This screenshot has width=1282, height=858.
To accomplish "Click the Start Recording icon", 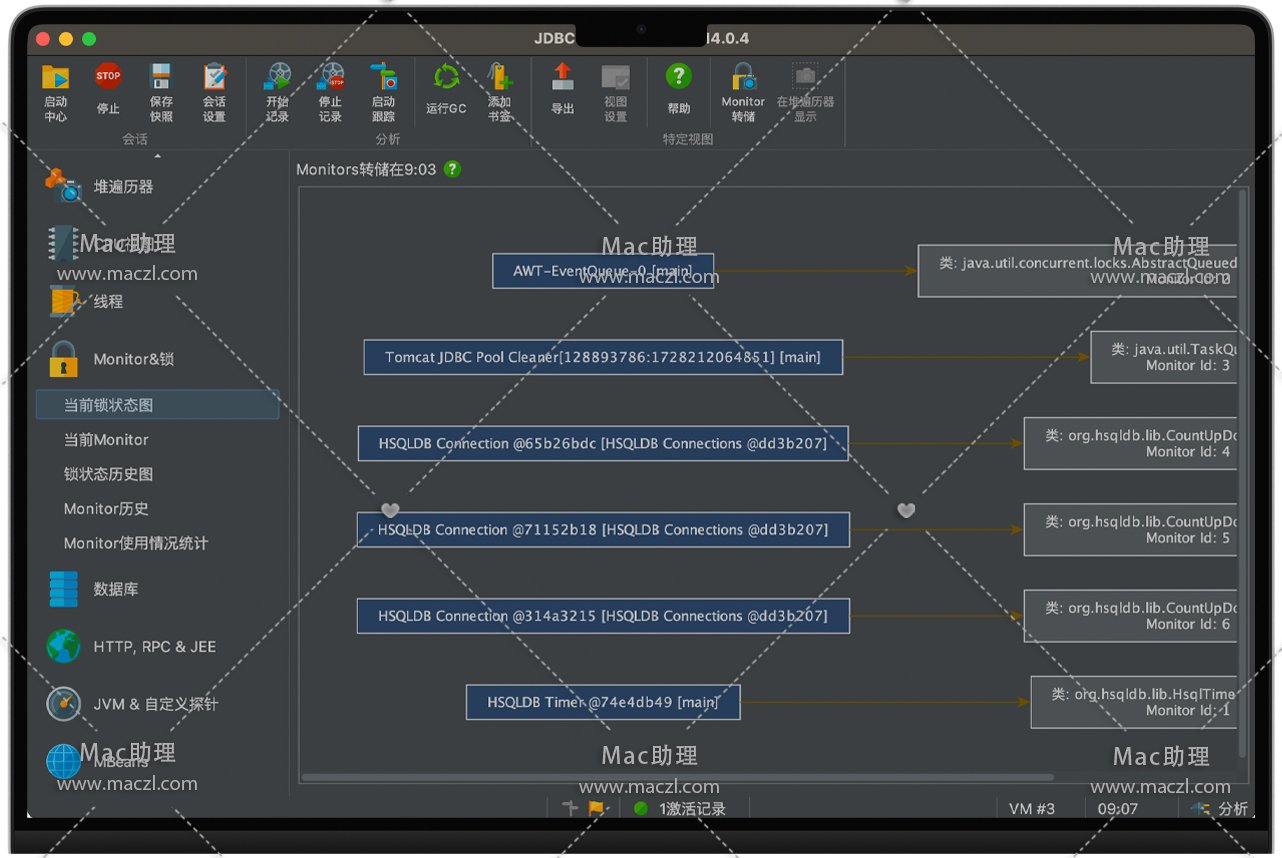I will tap(277, 92).
